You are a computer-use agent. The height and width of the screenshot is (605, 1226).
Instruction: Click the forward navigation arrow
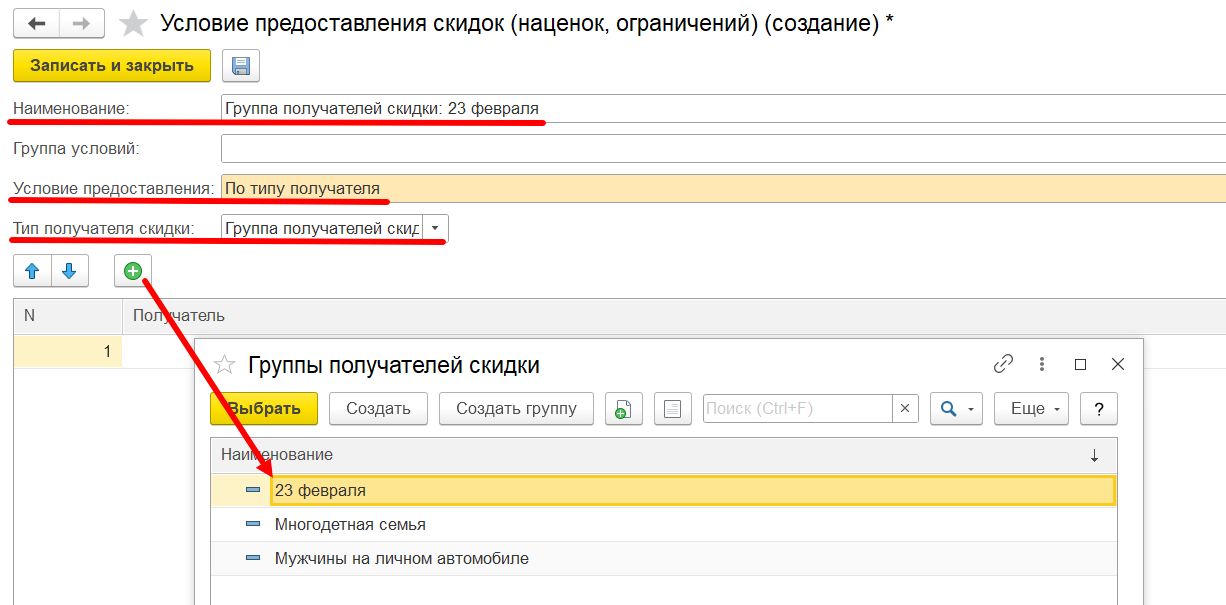(x=82, y=23)
